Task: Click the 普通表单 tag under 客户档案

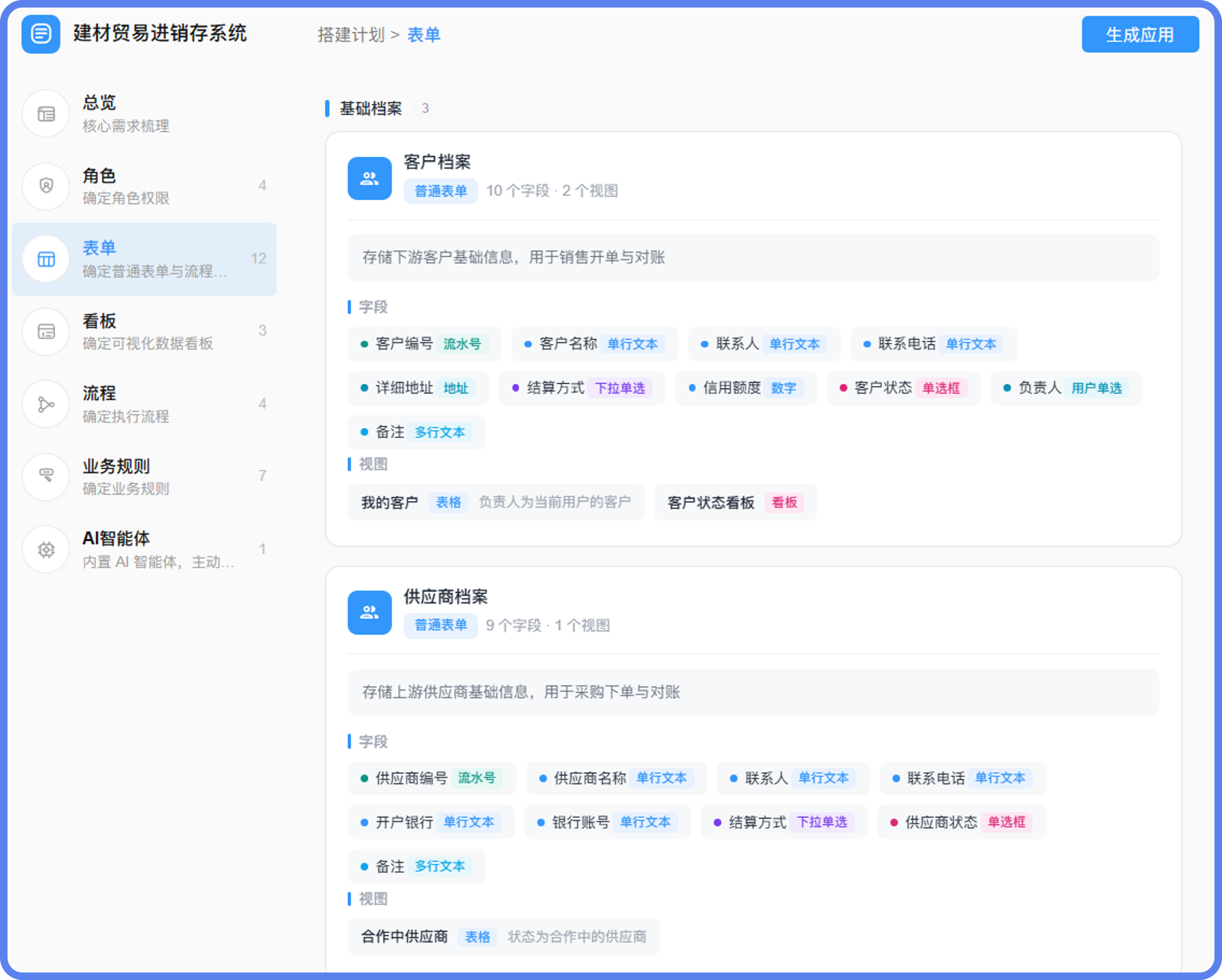Action: pos(441,191)
